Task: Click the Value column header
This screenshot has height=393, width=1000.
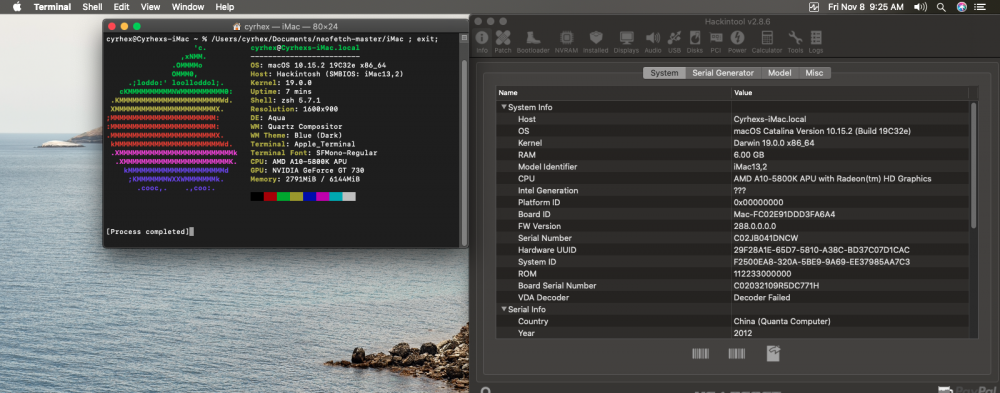Action: coord(849,93)
